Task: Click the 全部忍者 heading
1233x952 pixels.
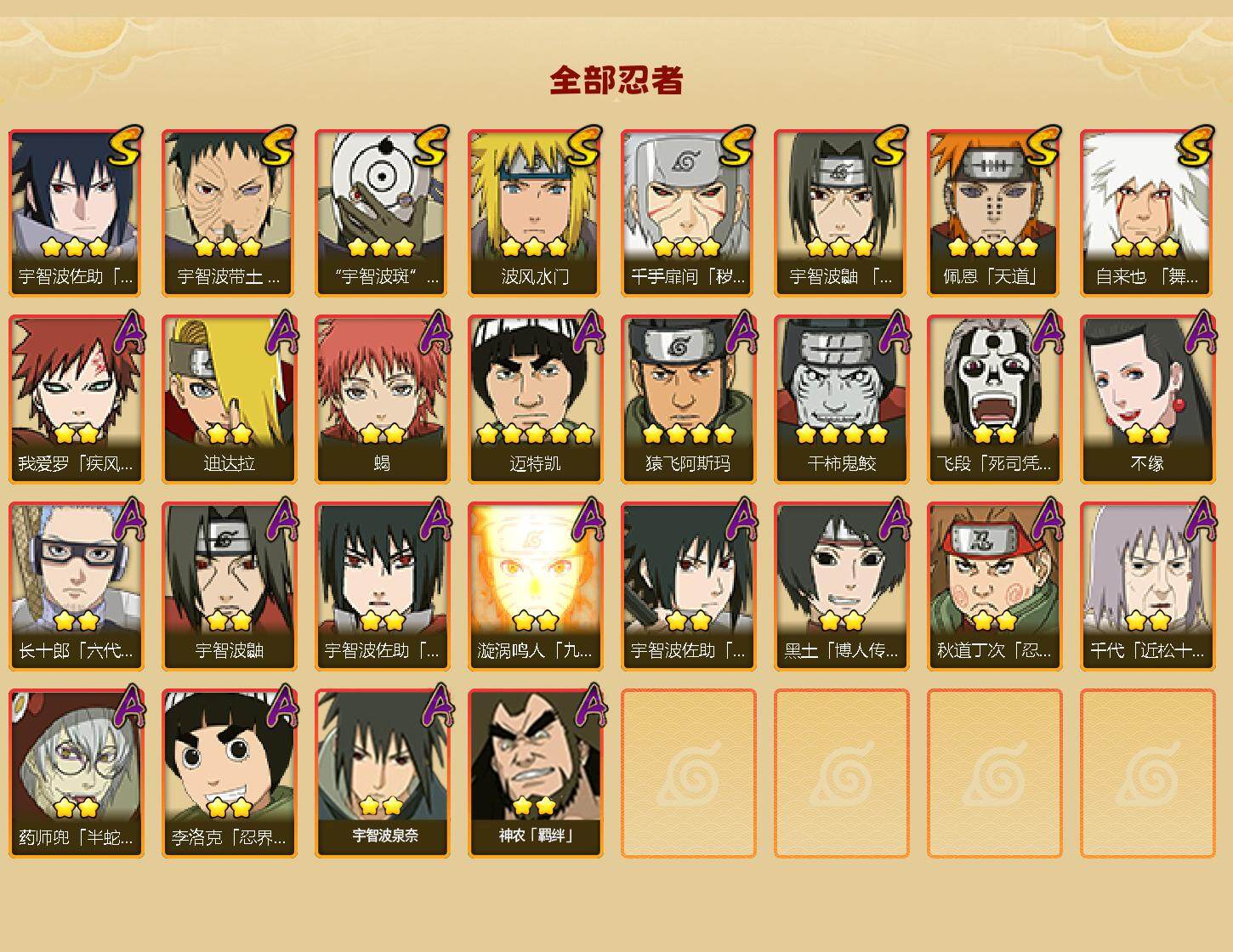Action: (616, 80)
